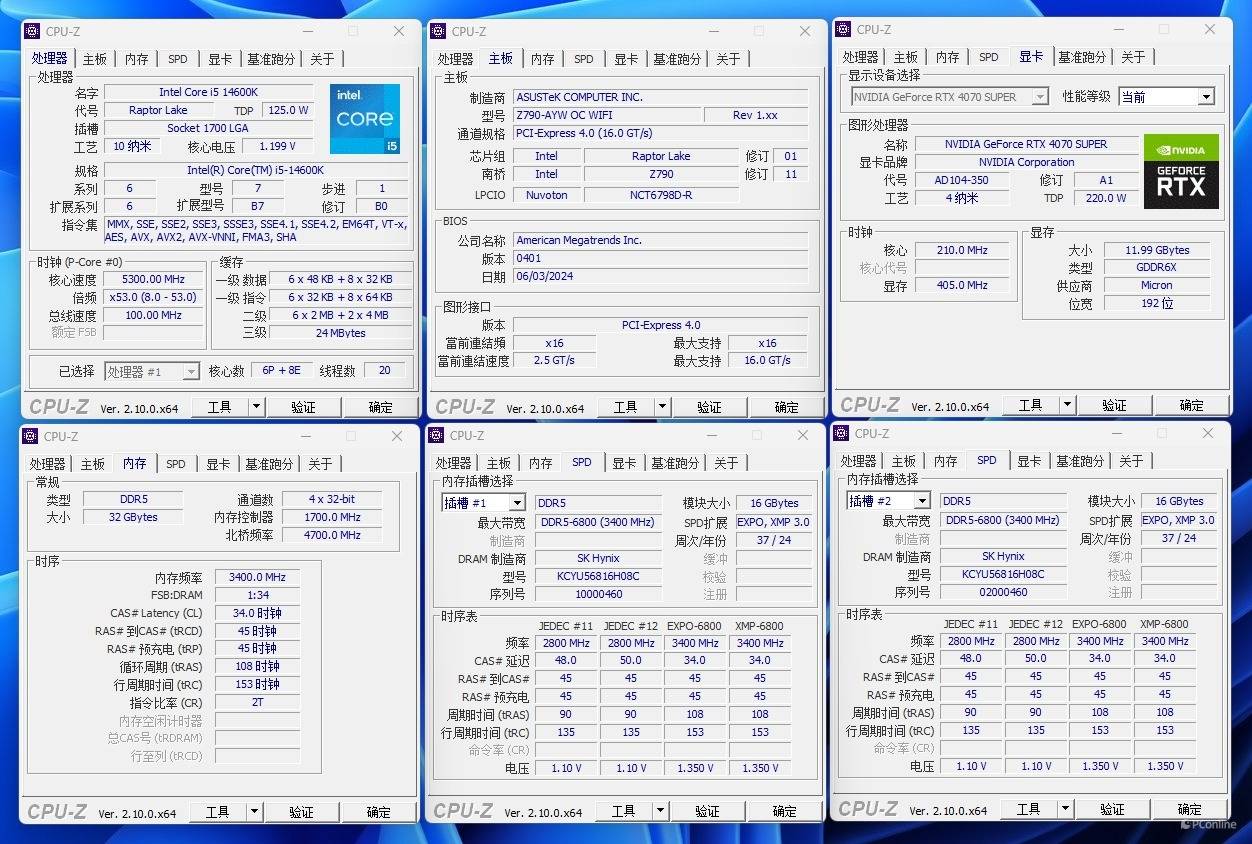Click 确定 in the 内存 window
Screen dimensions: 1252x844
(x=378, y=812)
